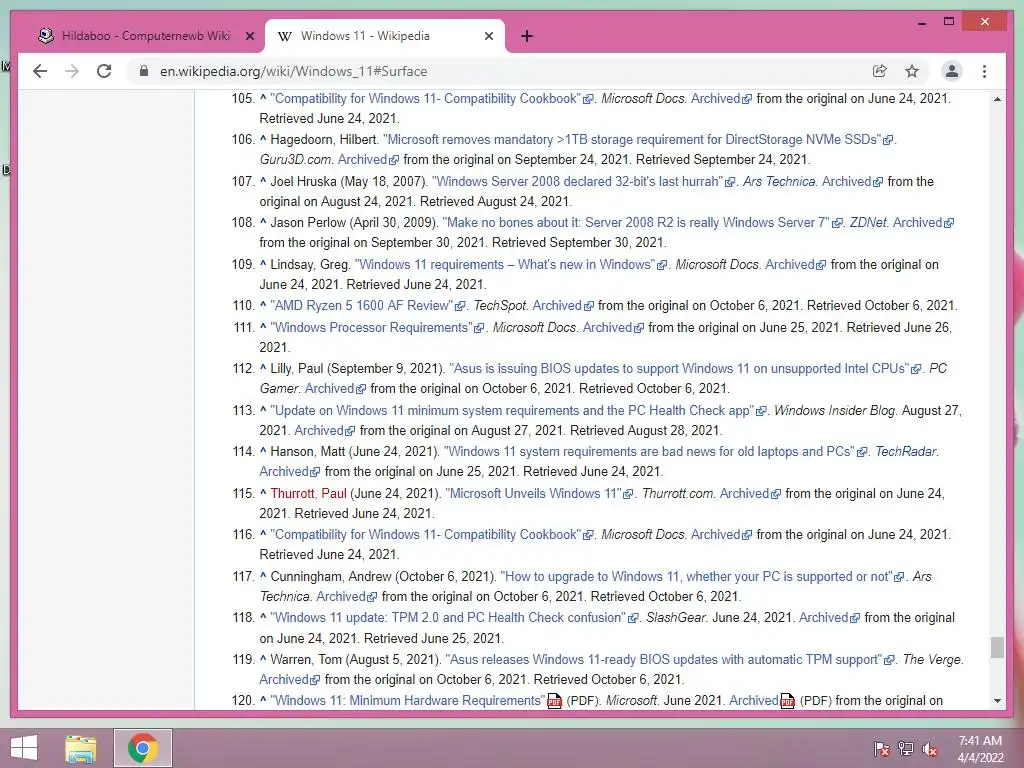The width and height of the screenshot is (1024, 768).
Task: Open Action Center flag tray icon
Action: point(881,749)
